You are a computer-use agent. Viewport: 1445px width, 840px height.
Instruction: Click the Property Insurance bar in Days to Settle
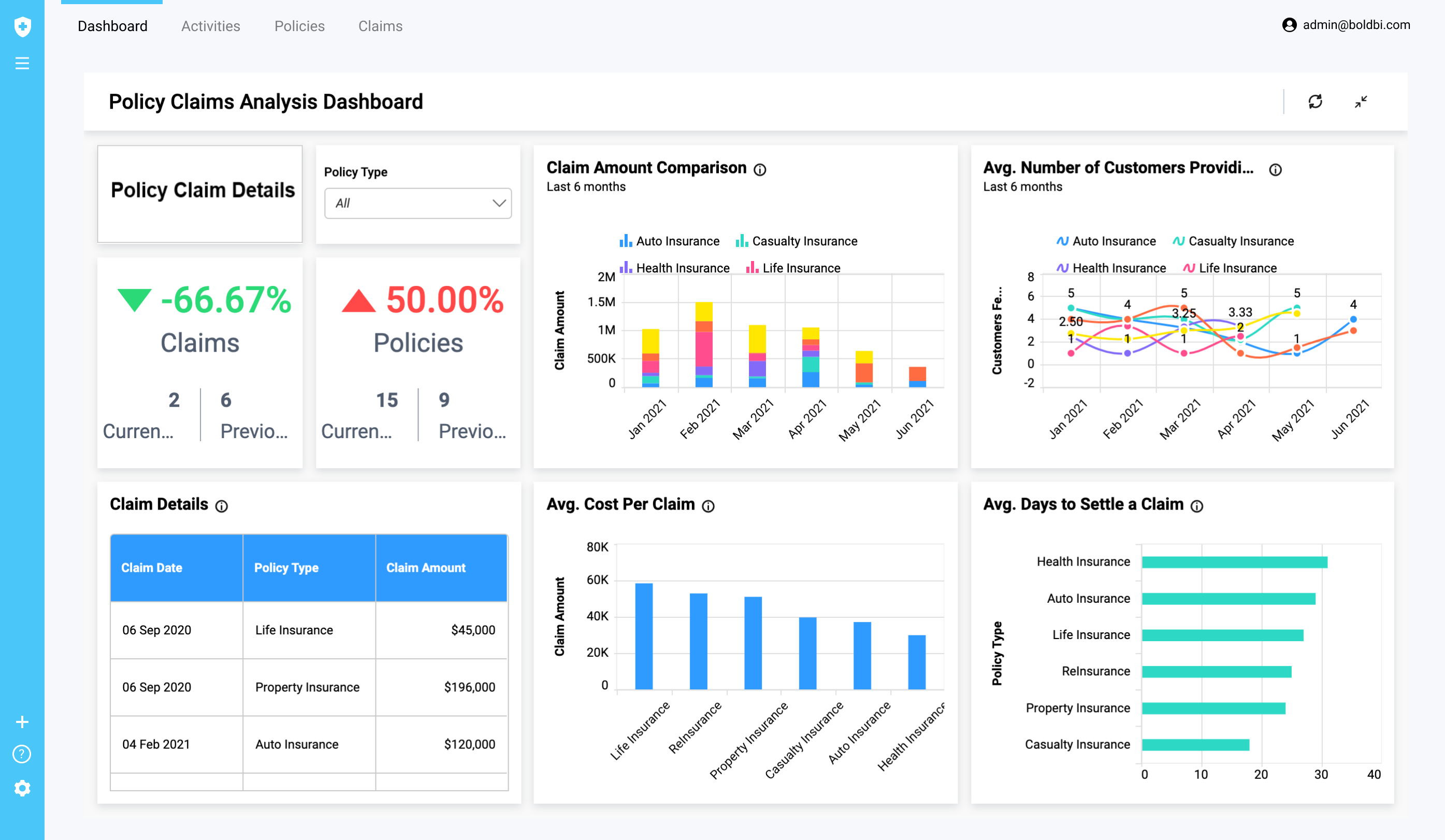[x=1214, y=708]
